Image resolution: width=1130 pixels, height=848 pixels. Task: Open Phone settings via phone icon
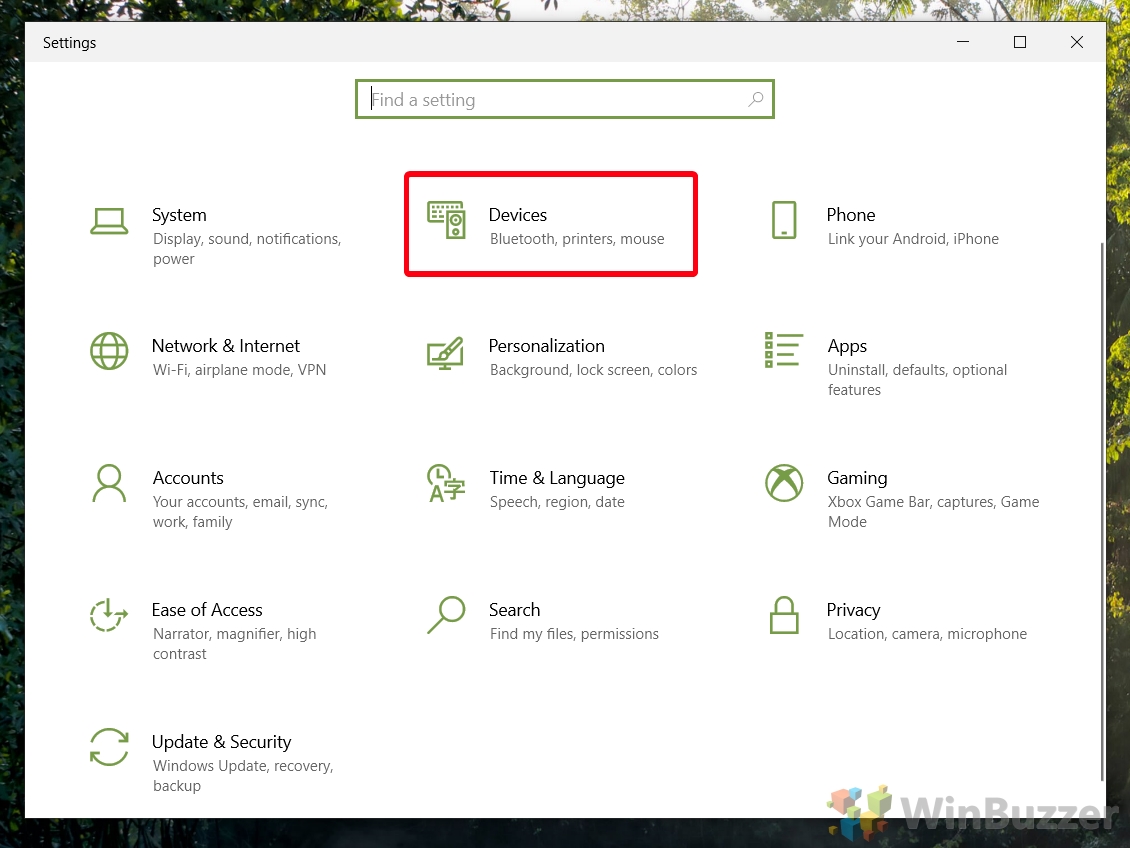coord(784,221)
